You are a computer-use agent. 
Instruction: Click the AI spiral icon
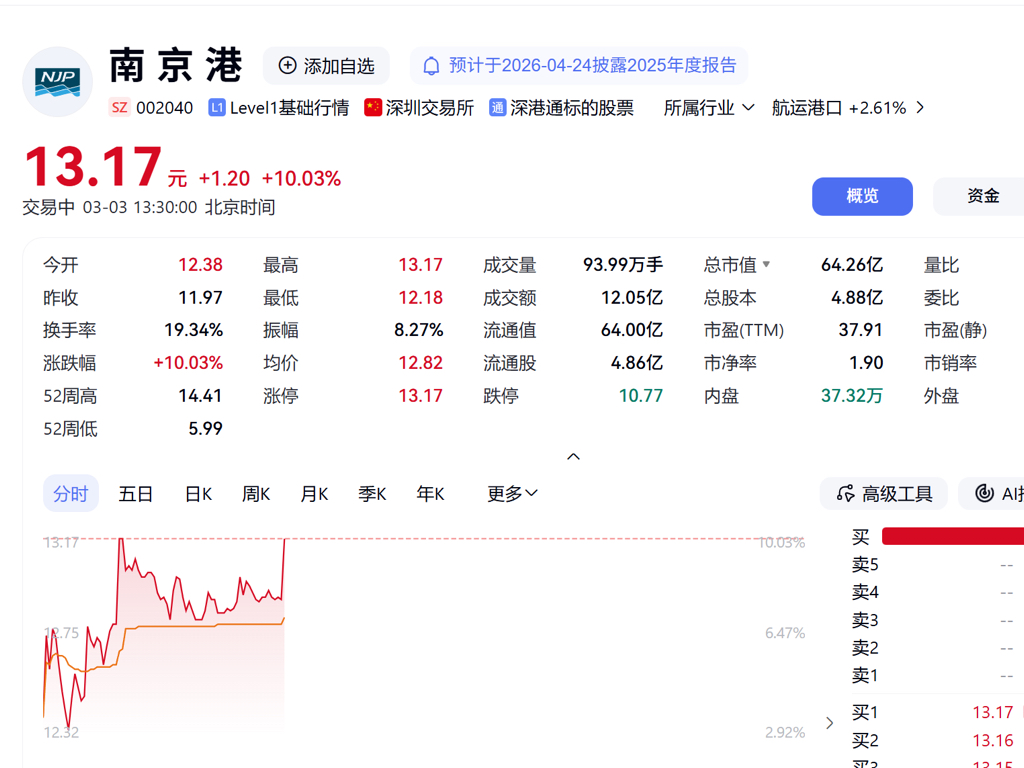click(x=984, y=494)
